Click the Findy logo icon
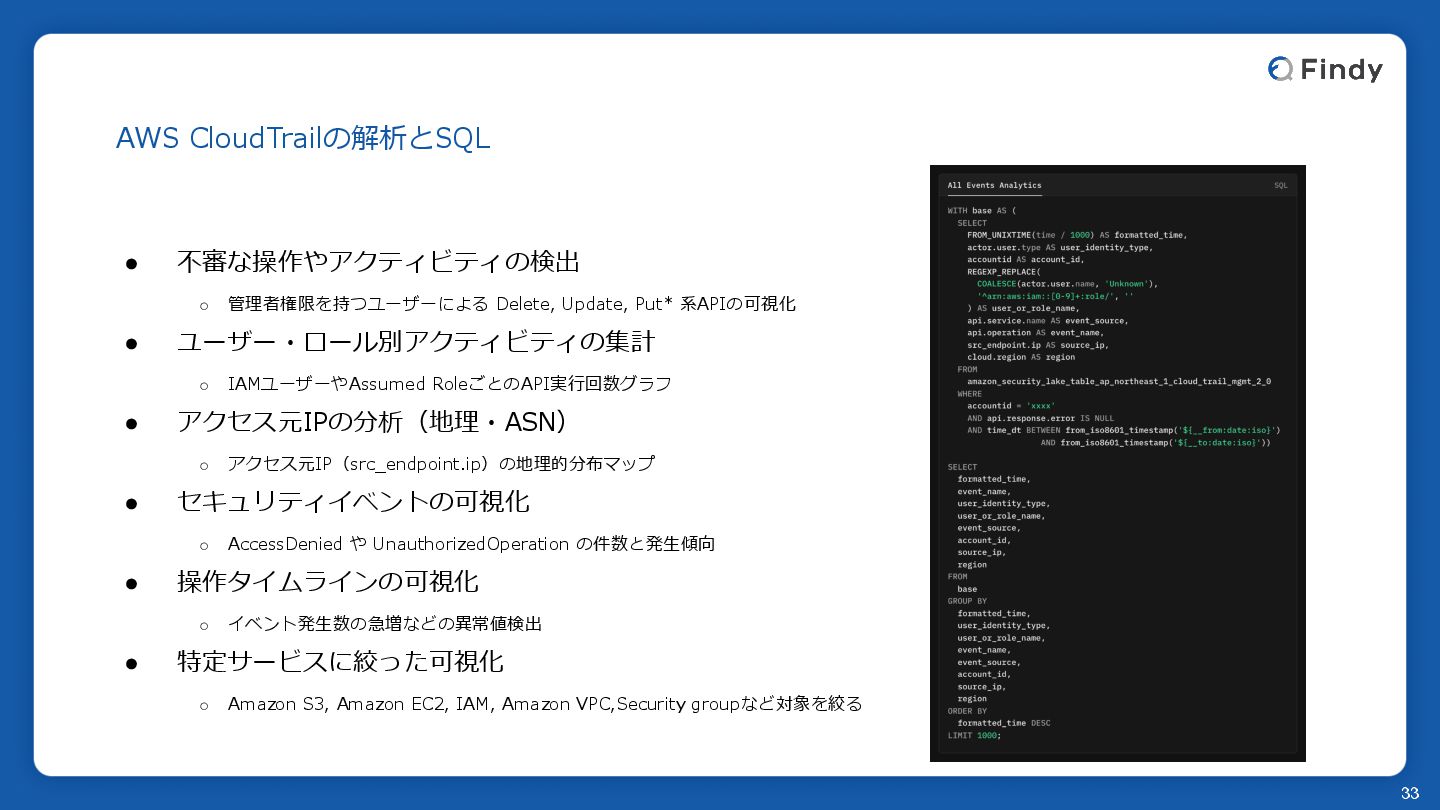1440x810 pixels. pos(1280,69)
